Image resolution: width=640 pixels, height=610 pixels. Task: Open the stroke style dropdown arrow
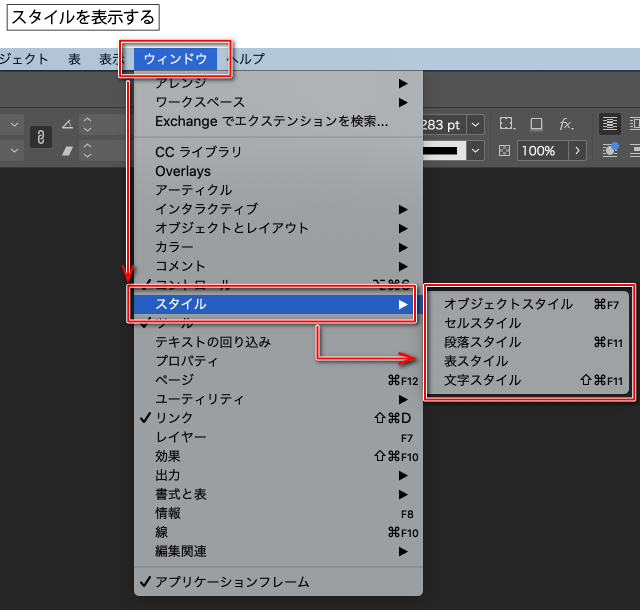pyautogui.click(x=476, y=151)
